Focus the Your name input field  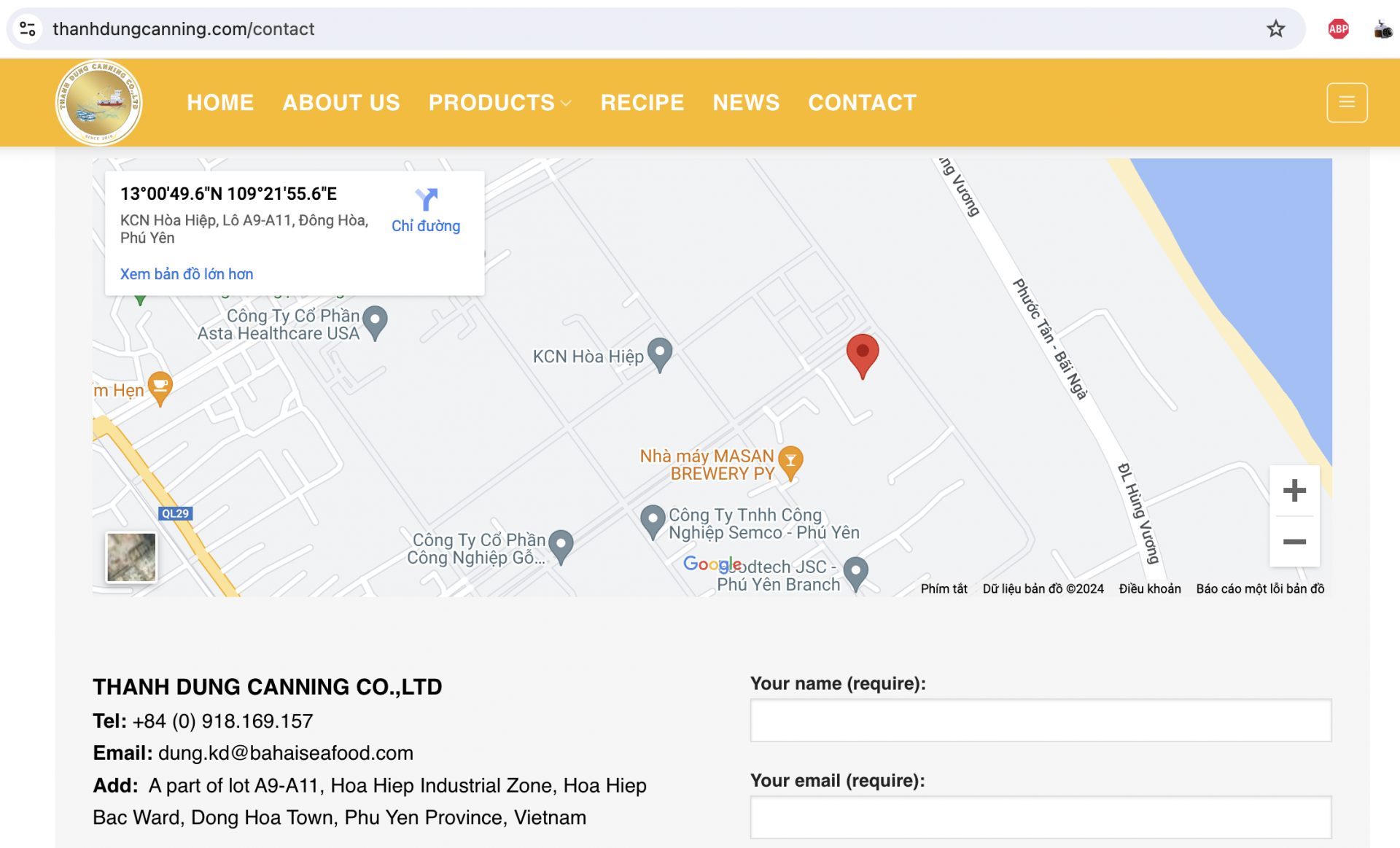[1040, 720]
